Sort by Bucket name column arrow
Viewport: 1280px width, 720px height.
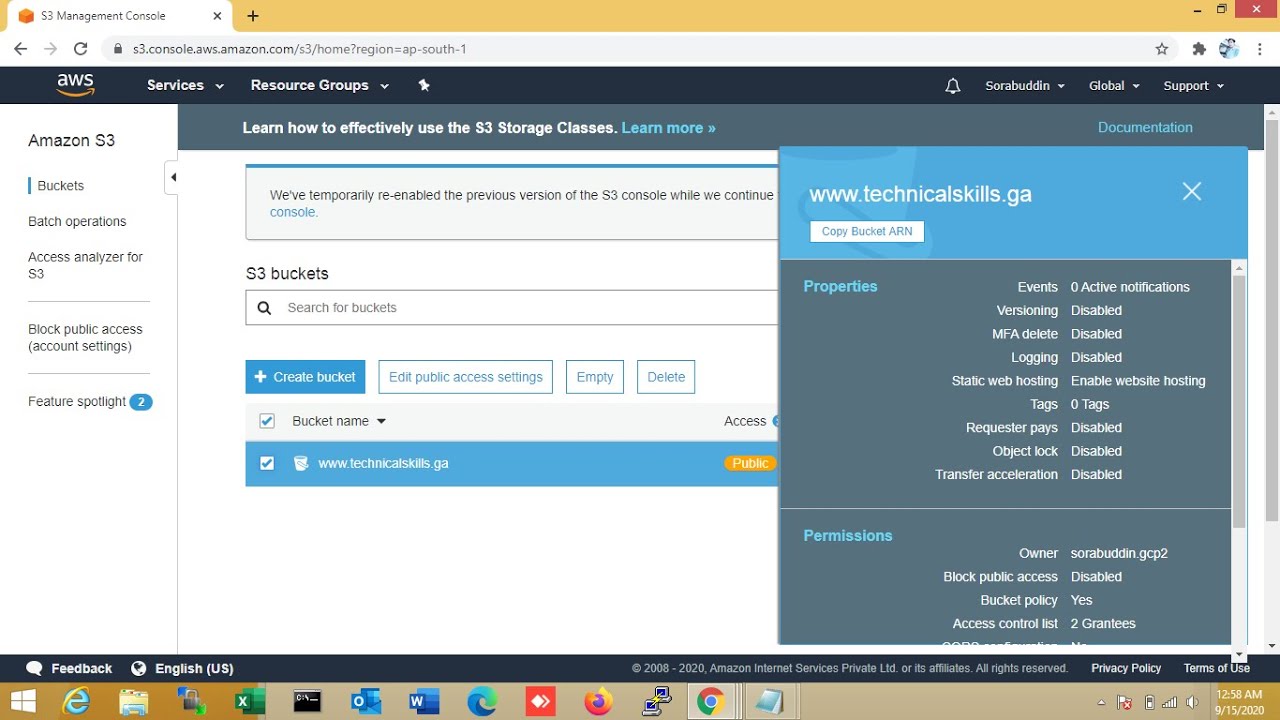[381, 422]
